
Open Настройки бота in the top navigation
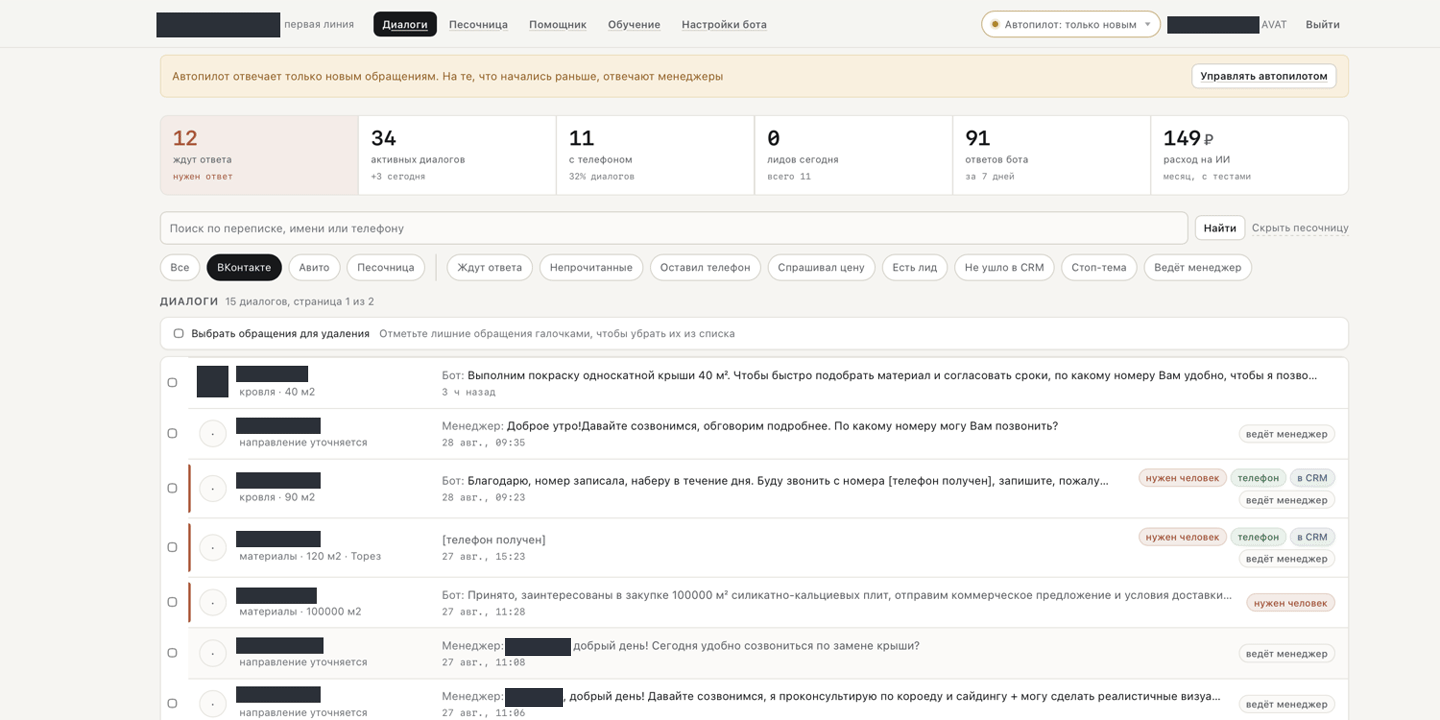[x=724, y=24]
